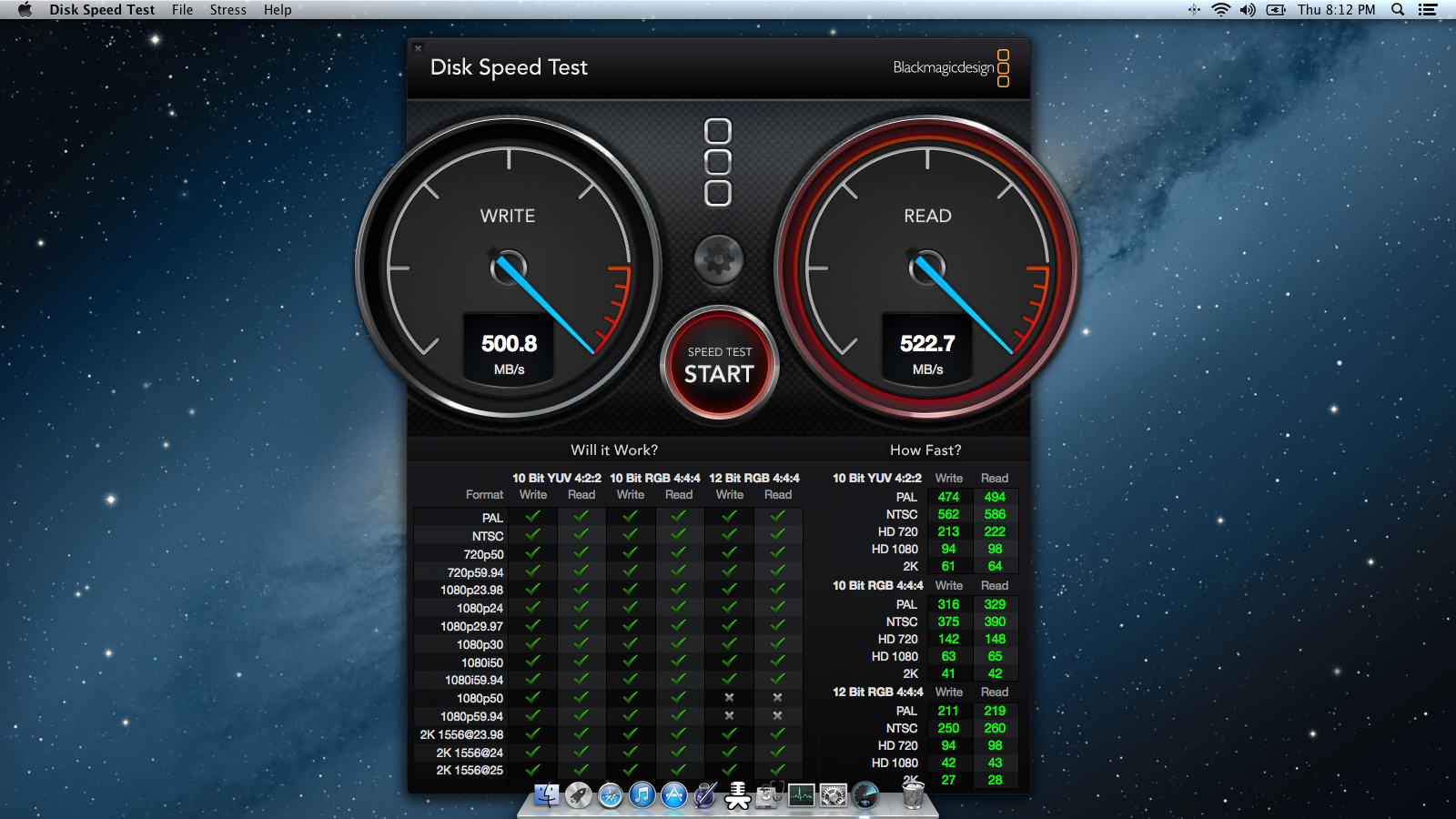This screenshot has width=1456, height=819.
Task: Click the 213 HD 720 write value
Action: [x=948, y=531]
